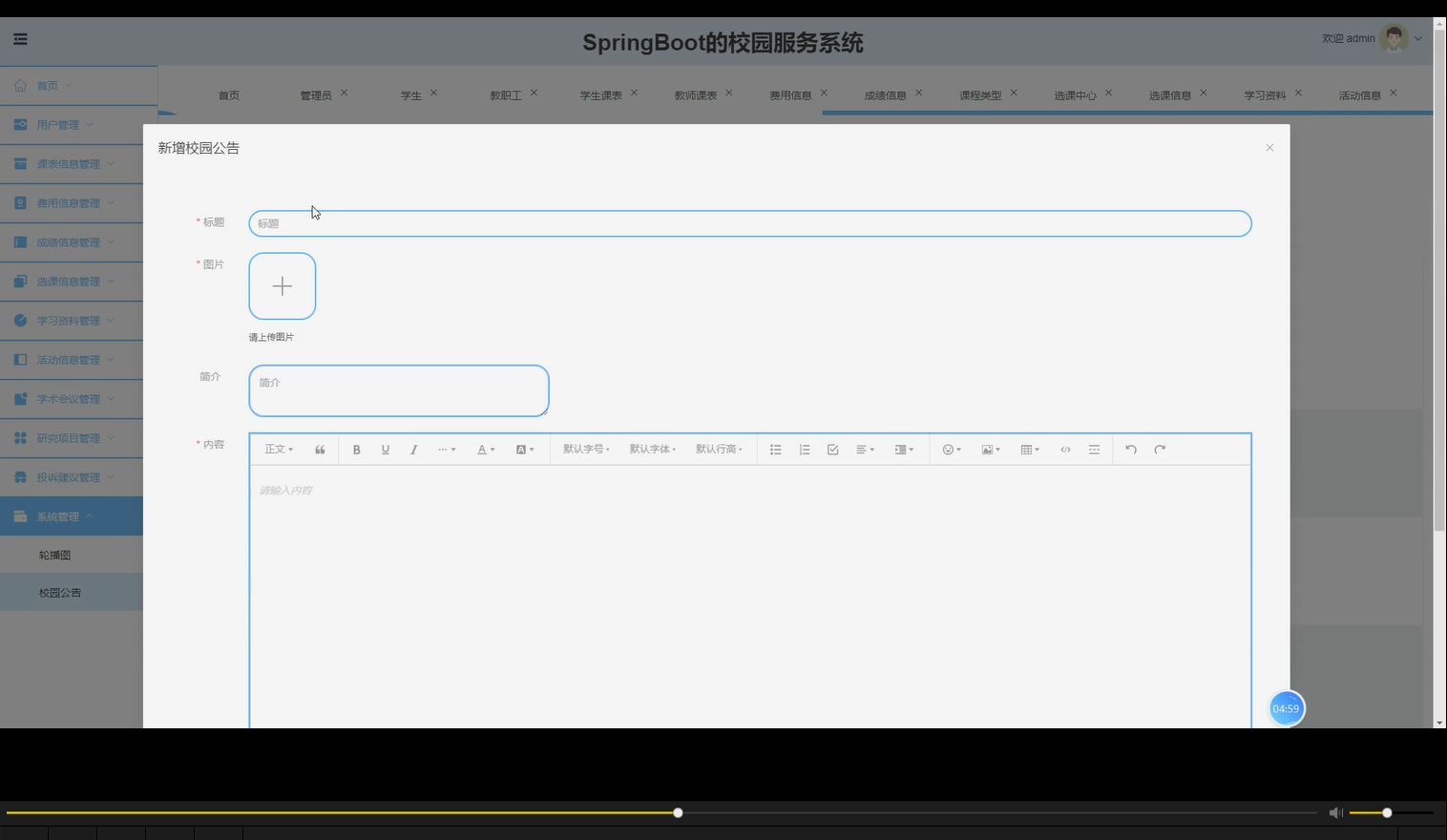Viewport: 1447px width, 840px height.
Task: Close the 学习资料 tab
Action: [x=1298, y=93]
